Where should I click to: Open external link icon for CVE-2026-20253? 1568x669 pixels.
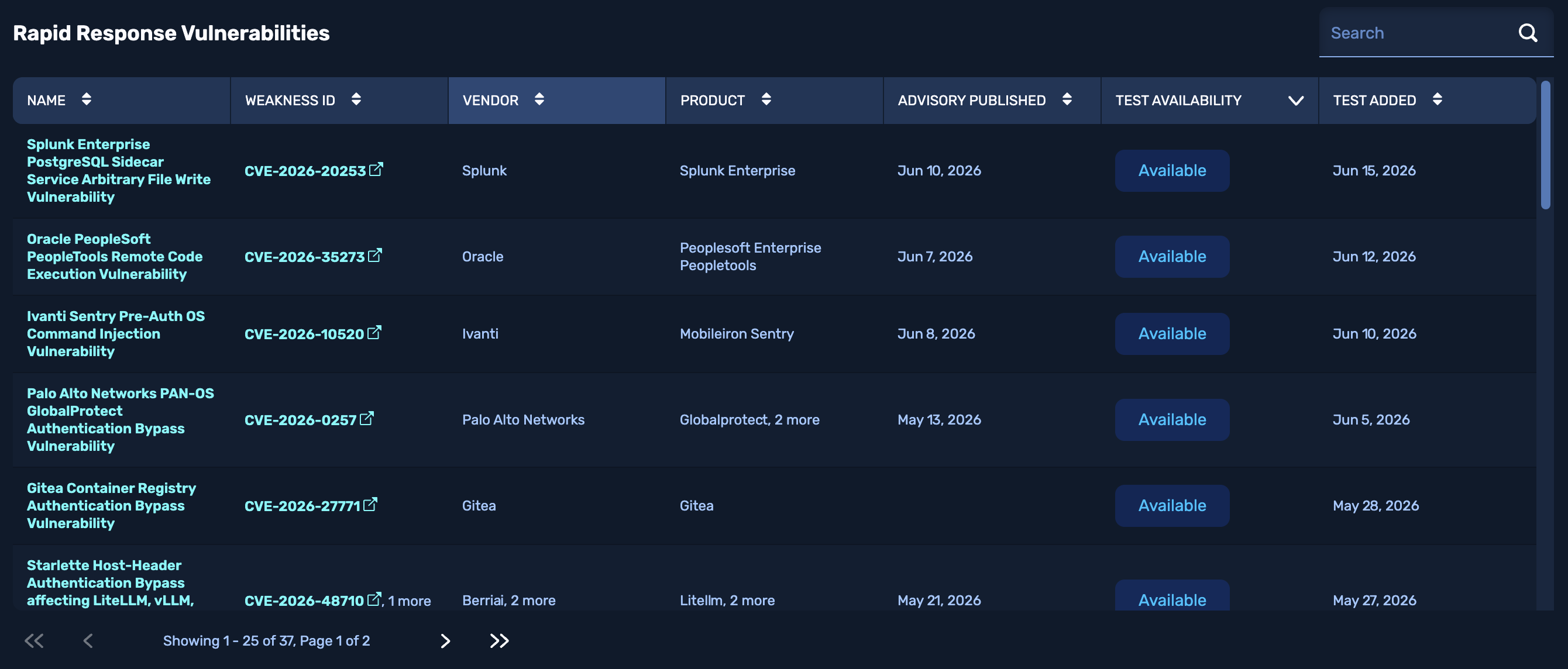coord(376,169)
